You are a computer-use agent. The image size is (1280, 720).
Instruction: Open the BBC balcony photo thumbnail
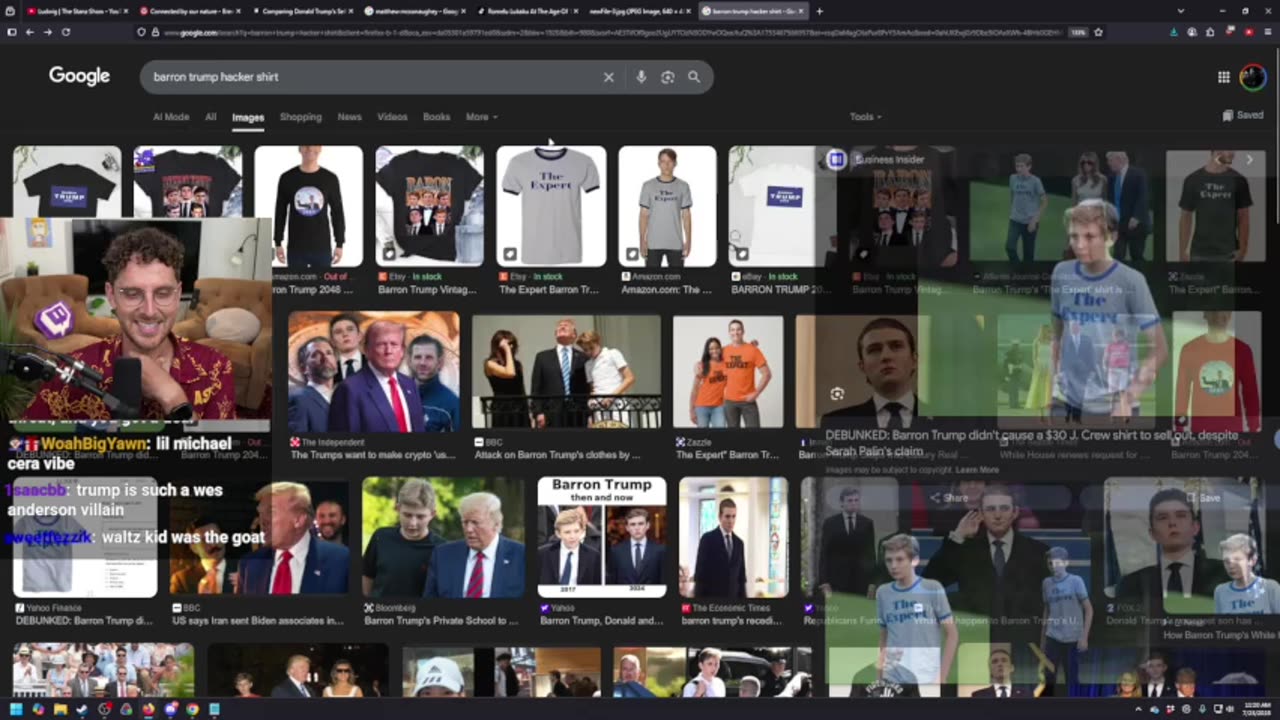pos(566,371)
